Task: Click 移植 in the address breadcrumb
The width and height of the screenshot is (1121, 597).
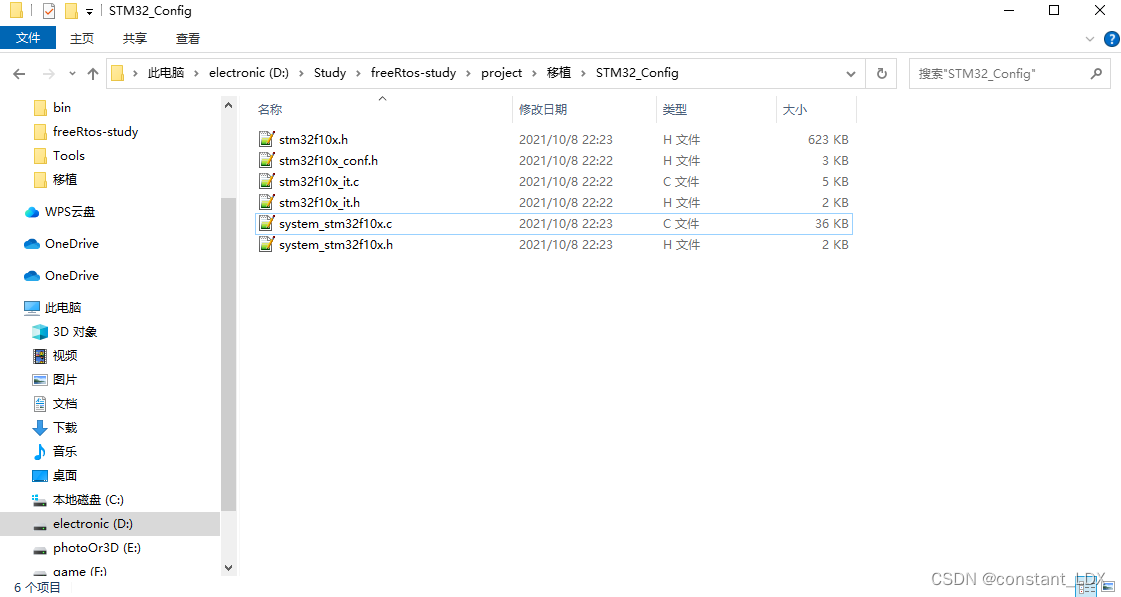Action: [559, 73]
